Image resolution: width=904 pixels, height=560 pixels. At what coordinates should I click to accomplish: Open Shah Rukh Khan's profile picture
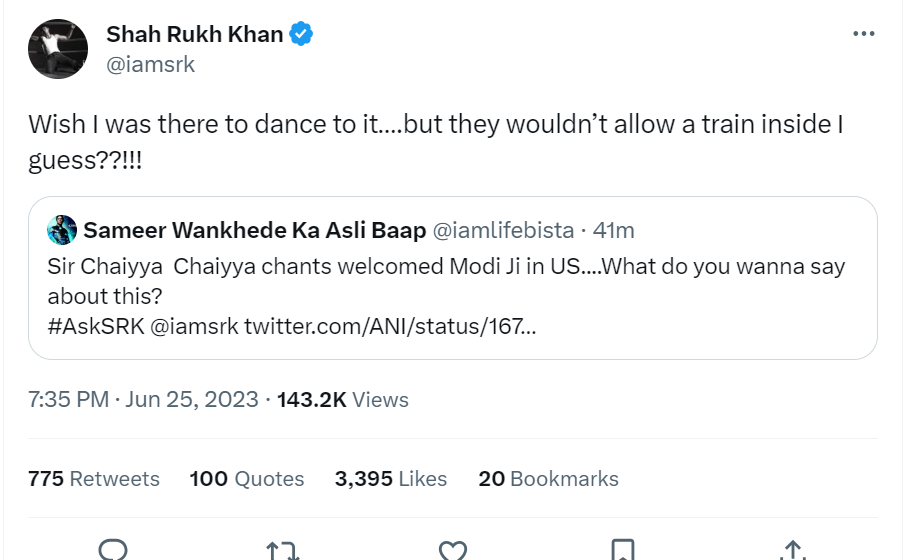(x=59, y=47)
